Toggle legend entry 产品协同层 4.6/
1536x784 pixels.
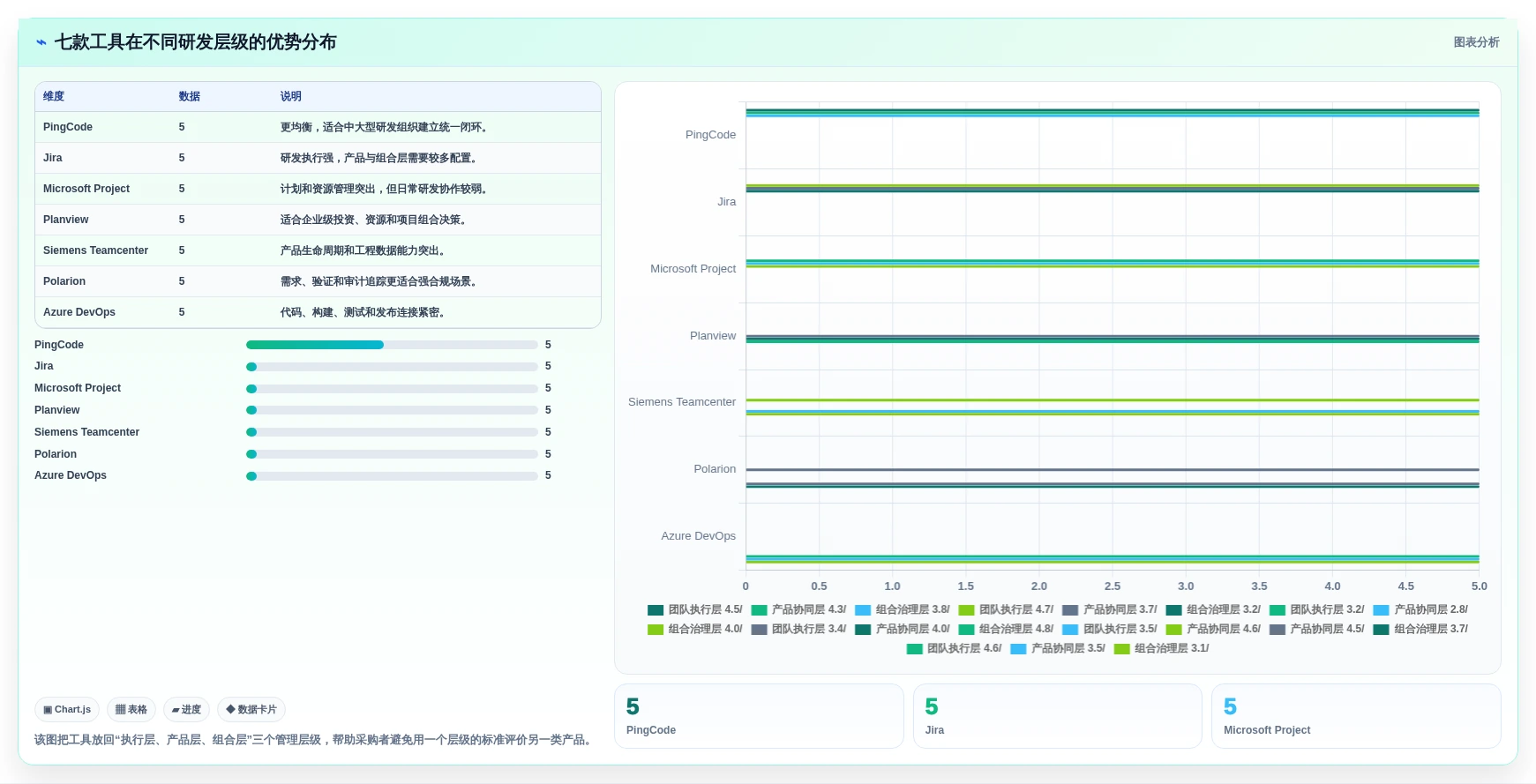pos(1213,629)
